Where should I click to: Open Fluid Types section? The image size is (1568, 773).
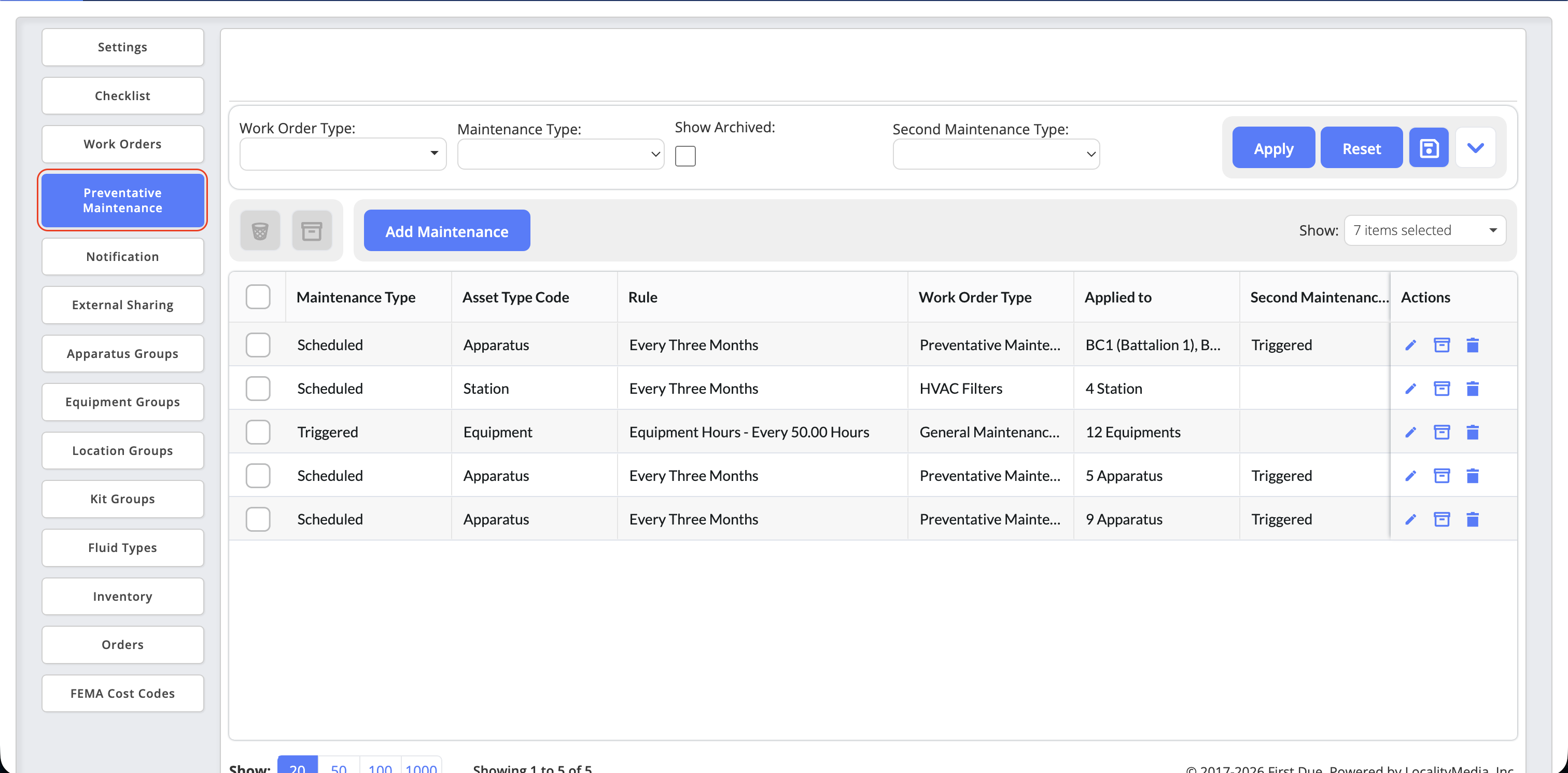[122, 548]
